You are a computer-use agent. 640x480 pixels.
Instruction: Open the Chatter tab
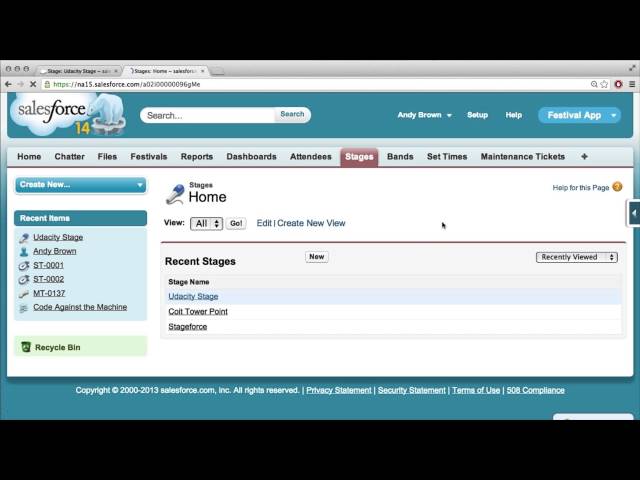pyautogui.click(x=69, y=157)
